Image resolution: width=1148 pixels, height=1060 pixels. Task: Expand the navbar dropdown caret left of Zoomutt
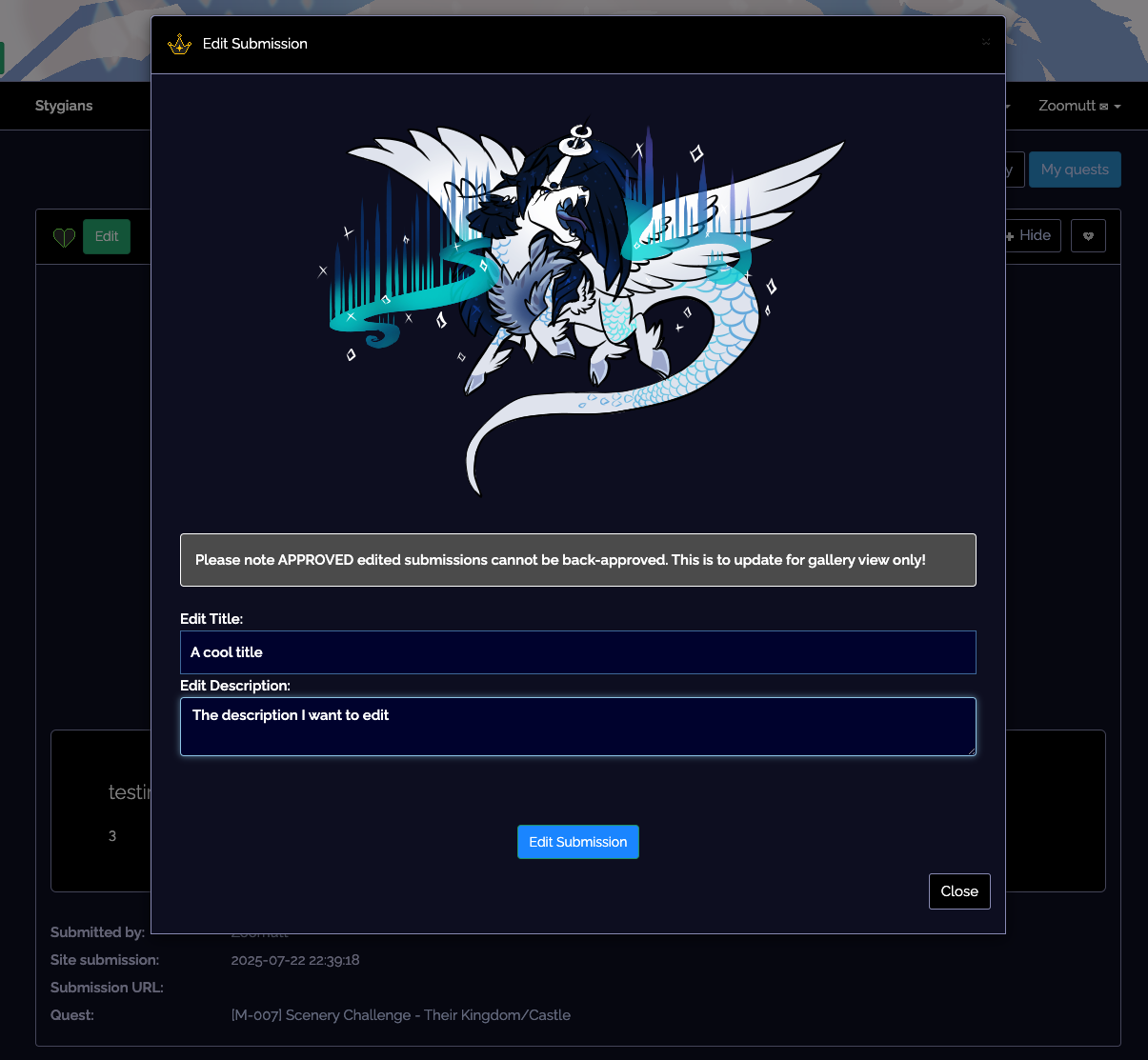point(1007,107)
